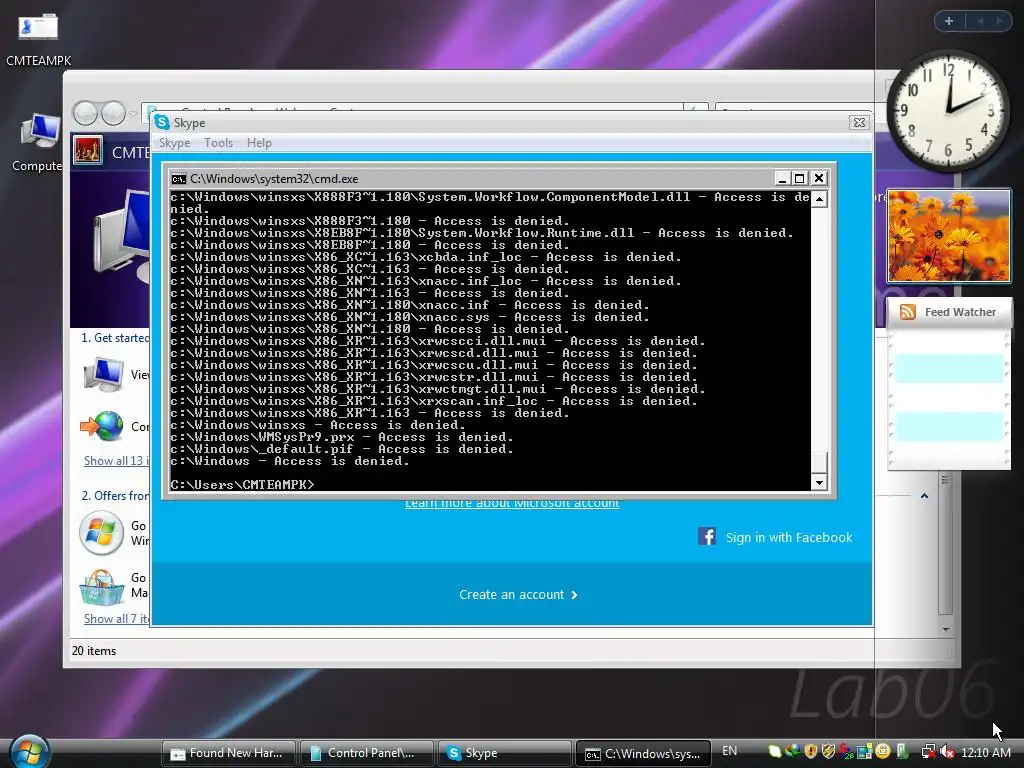Viewport: 1024px width, 768px height.
Task: Click the Windows Security Alert red shield tray icon
Action: (810, 752)
